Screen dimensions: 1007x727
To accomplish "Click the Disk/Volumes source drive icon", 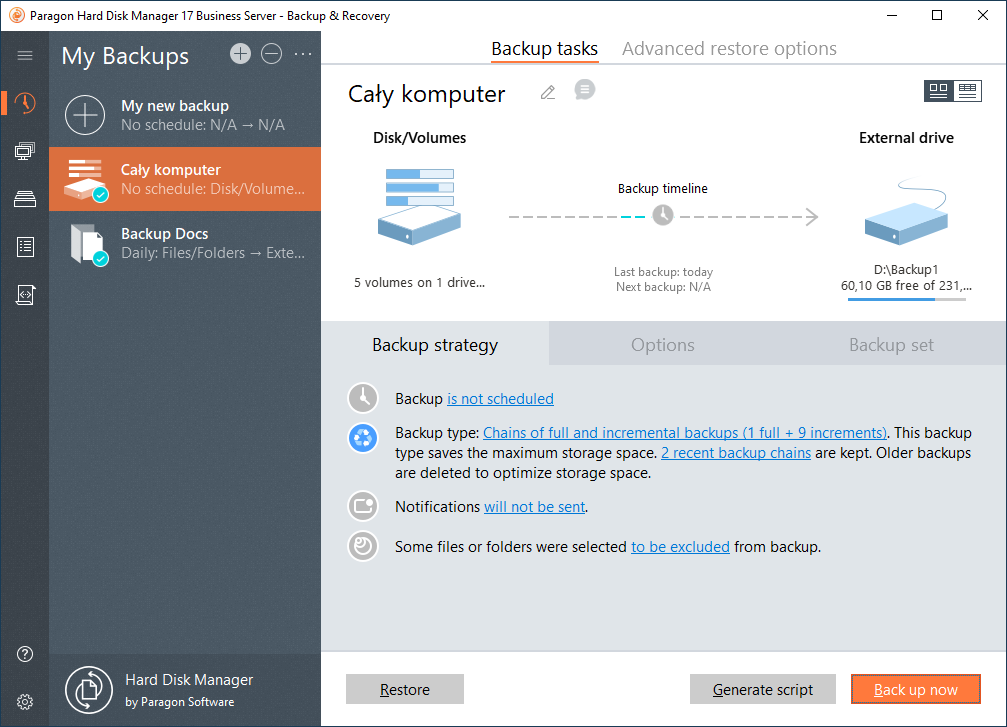I will (x=419, y=206).
